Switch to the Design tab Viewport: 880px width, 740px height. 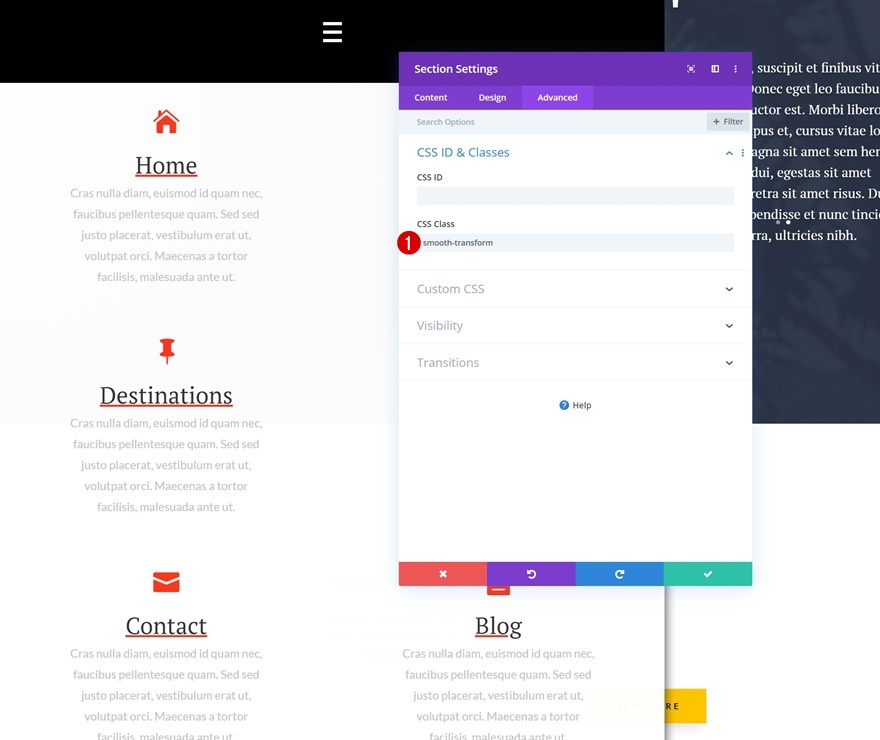point(492,98)
